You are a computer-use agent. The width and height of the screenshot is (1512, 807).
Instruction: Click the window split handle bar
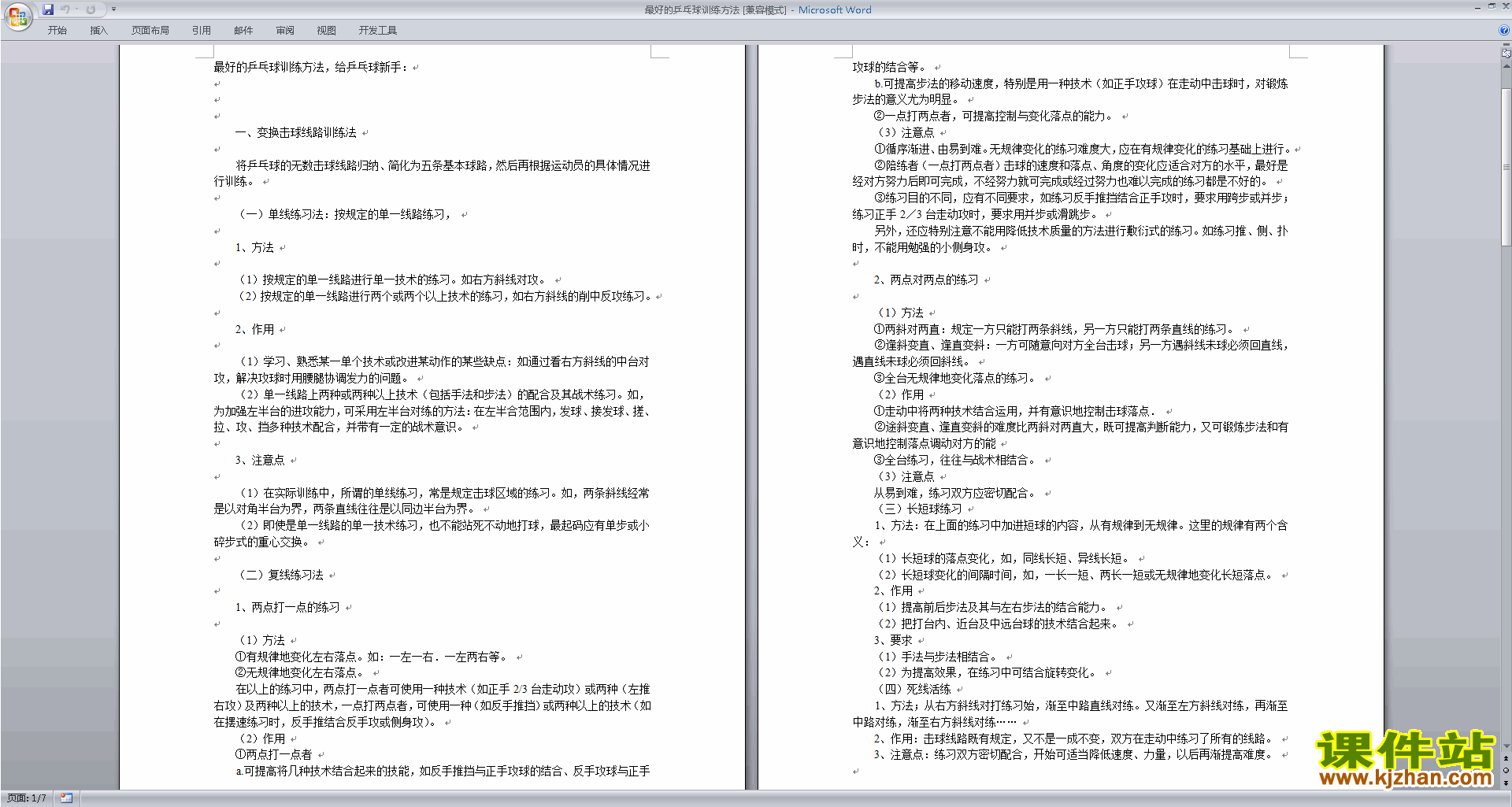pyautogui.click(x=1506, y=46)
